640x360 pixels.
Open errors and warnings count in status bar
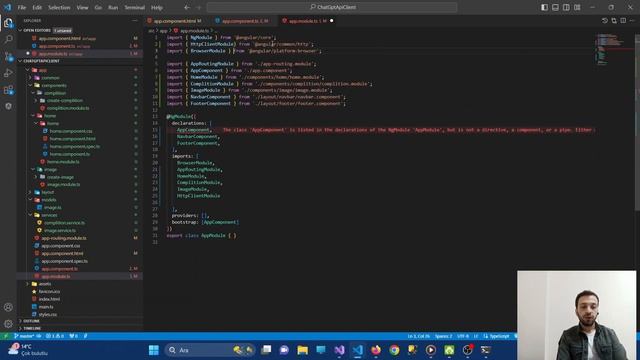[55, 336]
